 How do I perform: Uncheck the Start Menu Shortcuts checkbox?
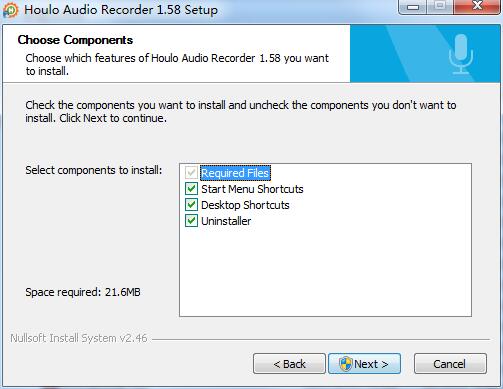(x=191, y=189)
